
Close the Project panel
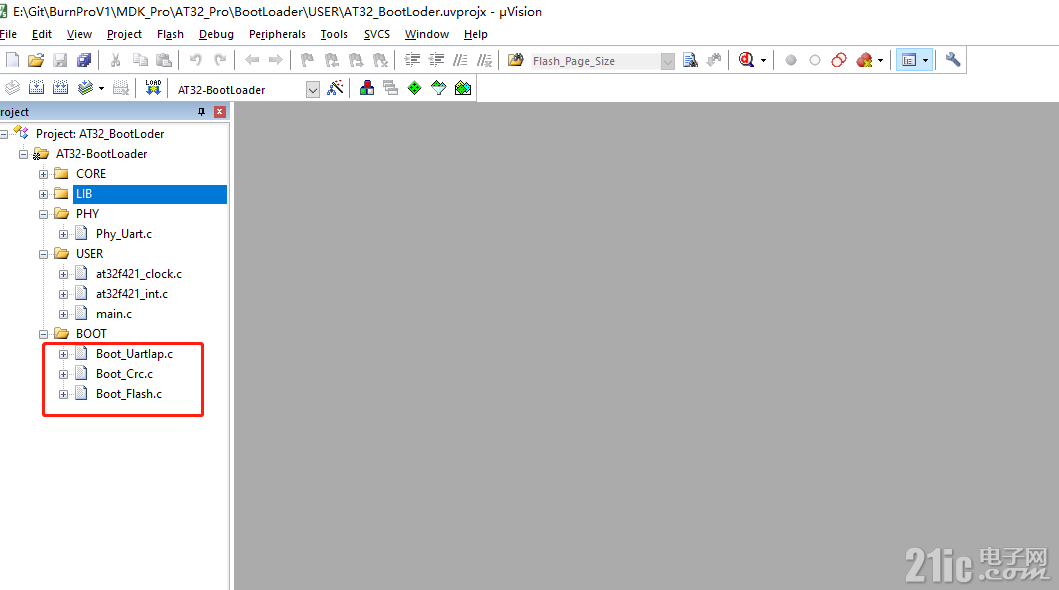[219, 112]
